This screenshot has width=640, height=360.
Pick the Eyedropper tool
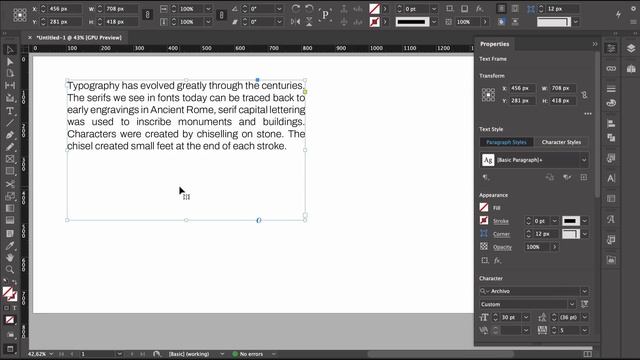tap(10, 245)
